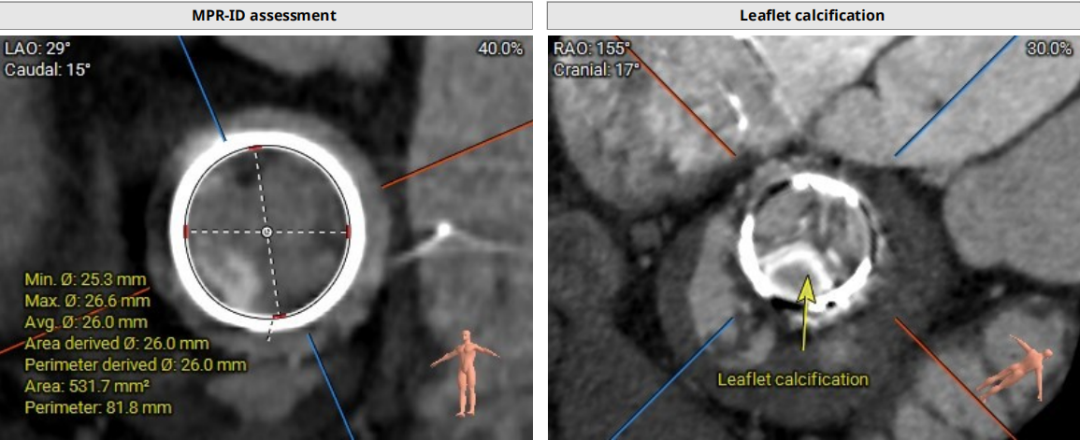Grab the bottom red handle of the ellipse
This screenshot has width=1080, height=440.
tap(279, 316)
